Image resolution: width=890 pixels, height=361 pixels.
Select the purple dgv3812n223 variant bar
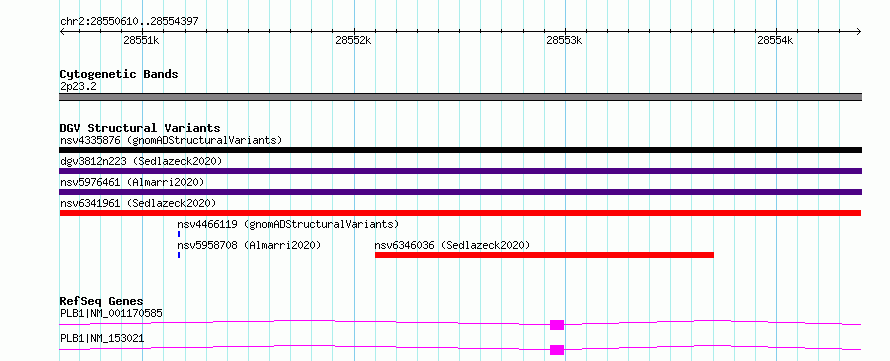tap(460, 171)
